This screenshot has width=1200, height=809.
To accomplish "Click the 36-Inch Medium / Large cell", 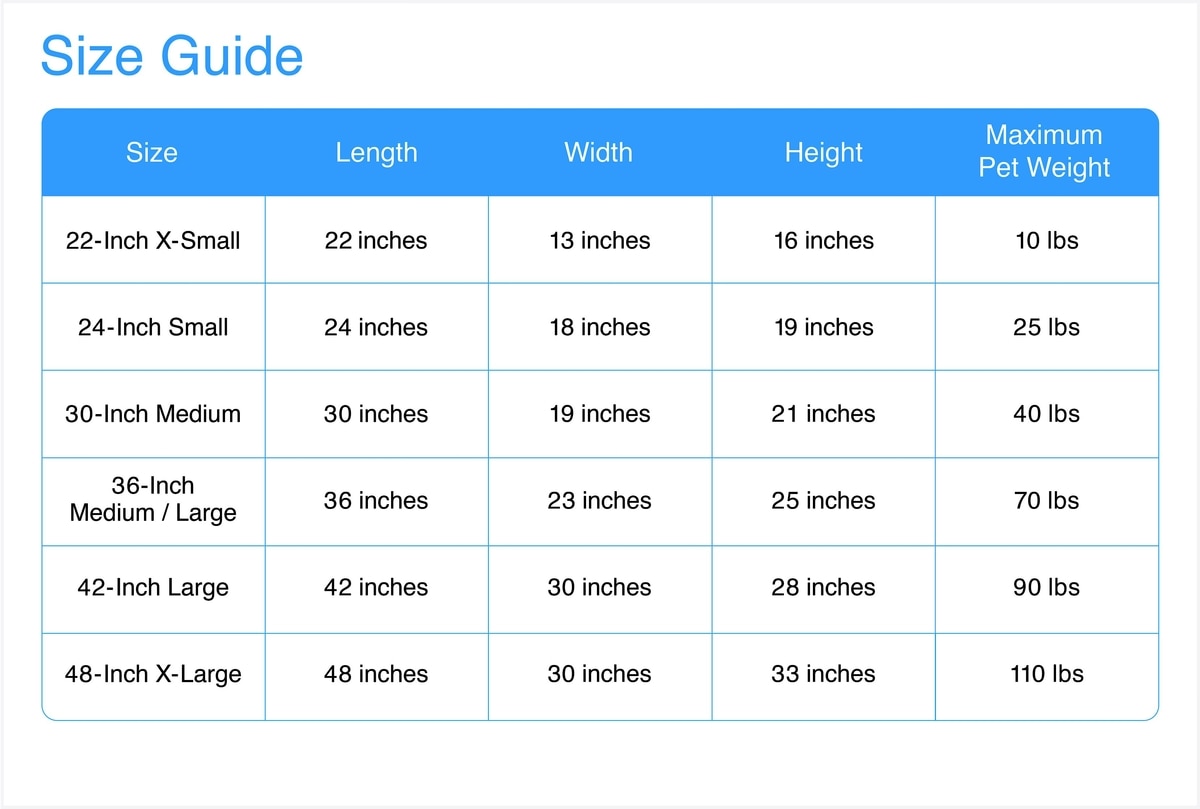I will [153, 500].
